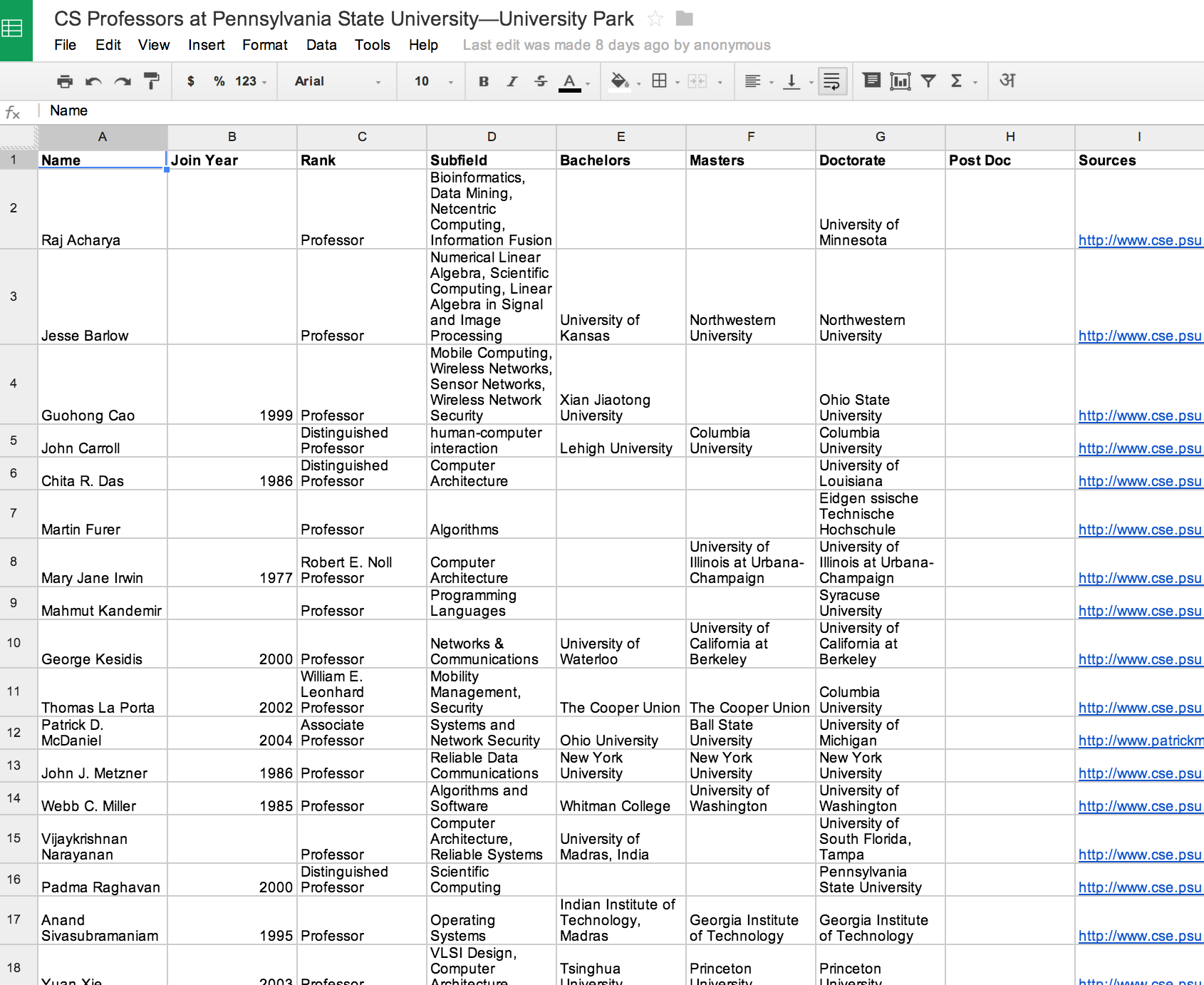Insert a chart
1204x985 pixels.
point(901,81)
